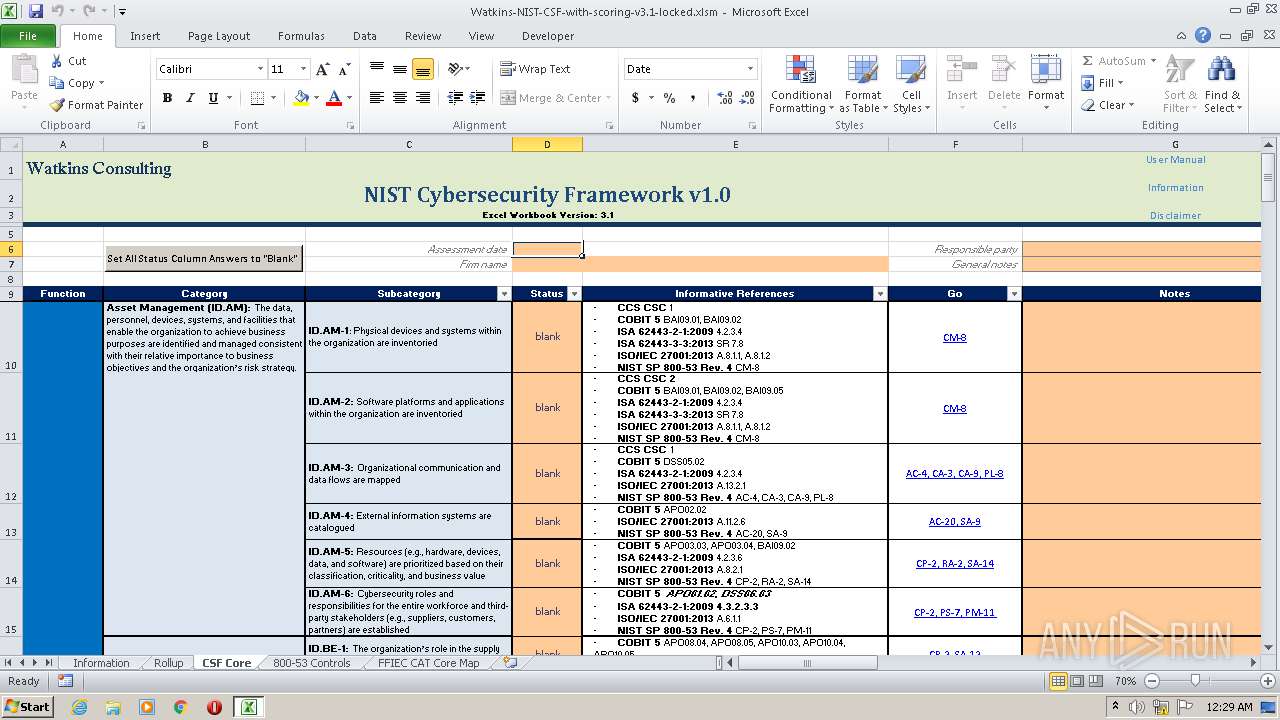Toggle Align Text Right
Screen dimensions: 1280x720
coord(423,98)
